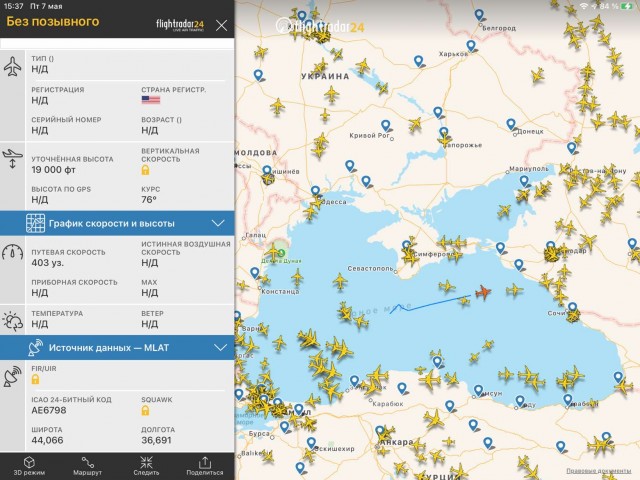Tap the airport pin at Белгород

[480, 16]
